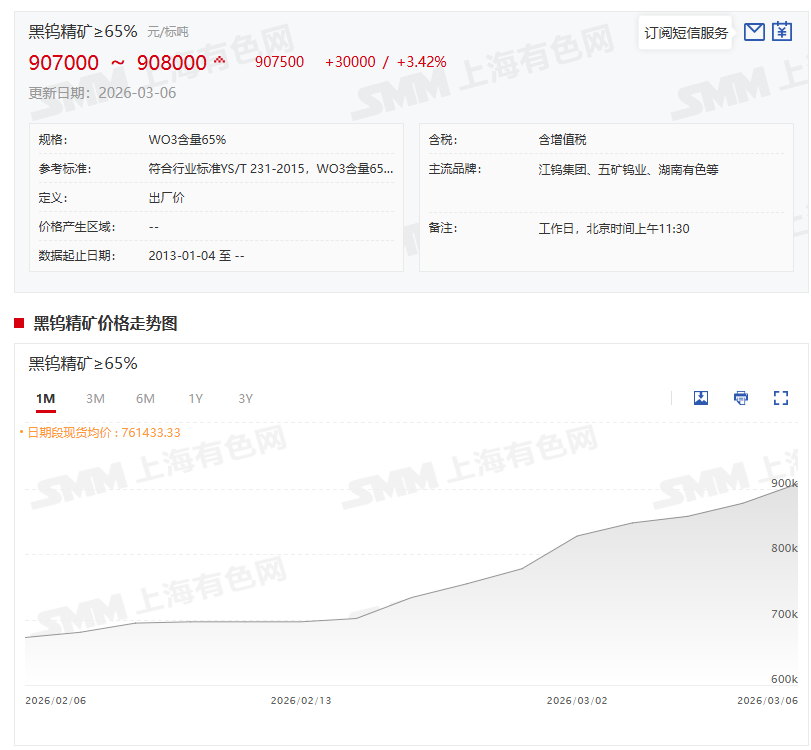Screen dimensions: 811x750
Task: Click the red price-rise arrow icon
Action: (x=219, y=61)
